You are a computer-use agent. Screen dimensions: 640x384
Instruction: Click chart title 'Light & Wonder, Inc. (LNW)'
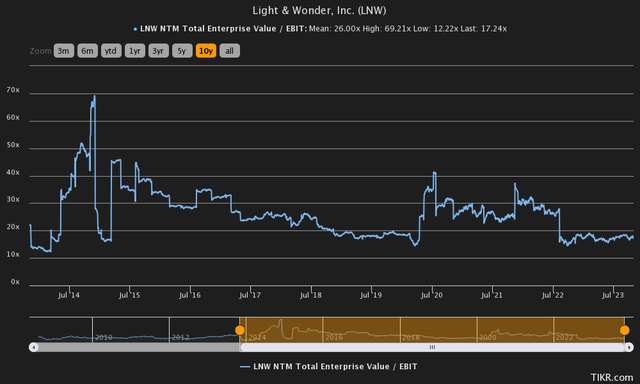pos(319,10)
